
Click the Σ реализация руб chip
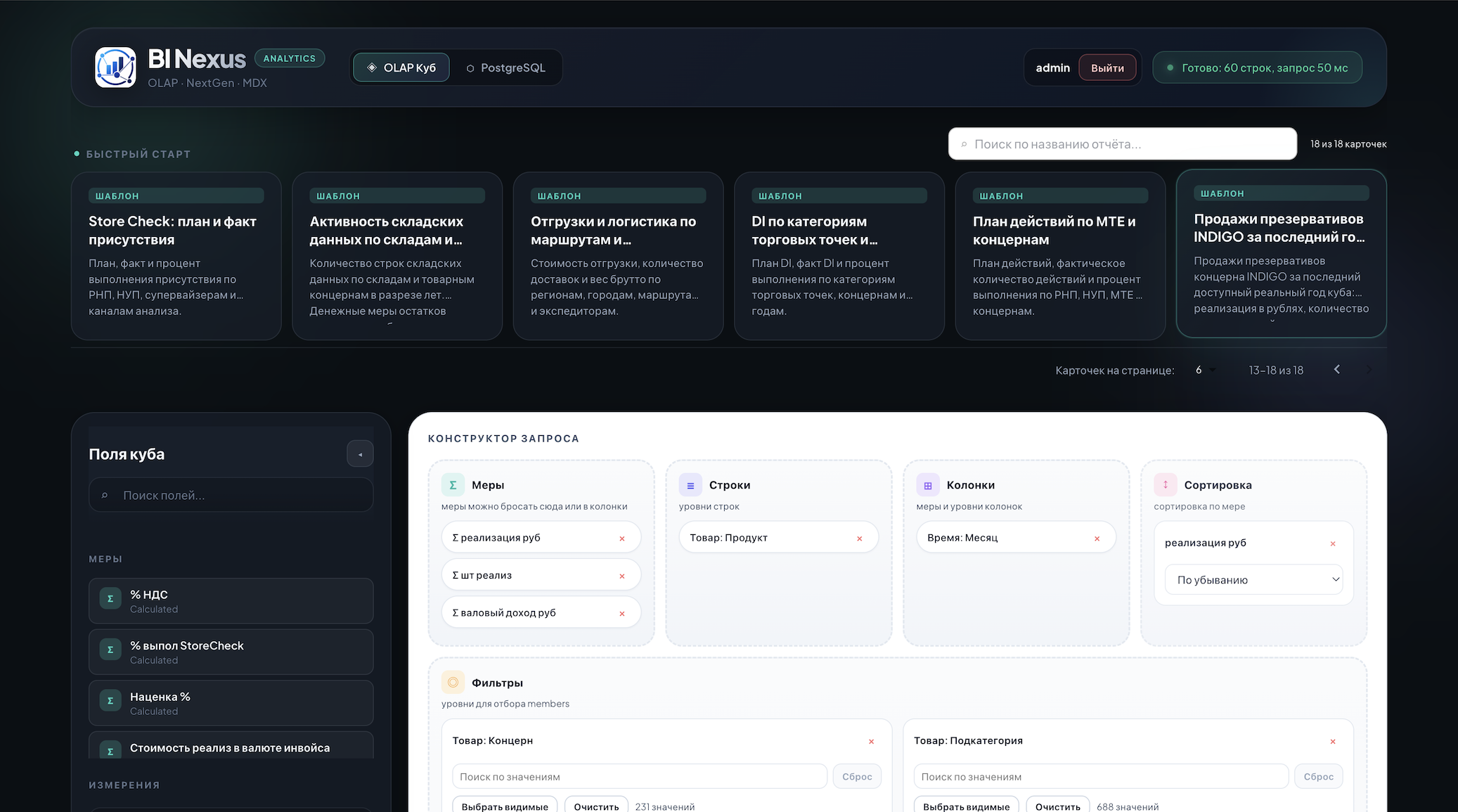point(541,538)
